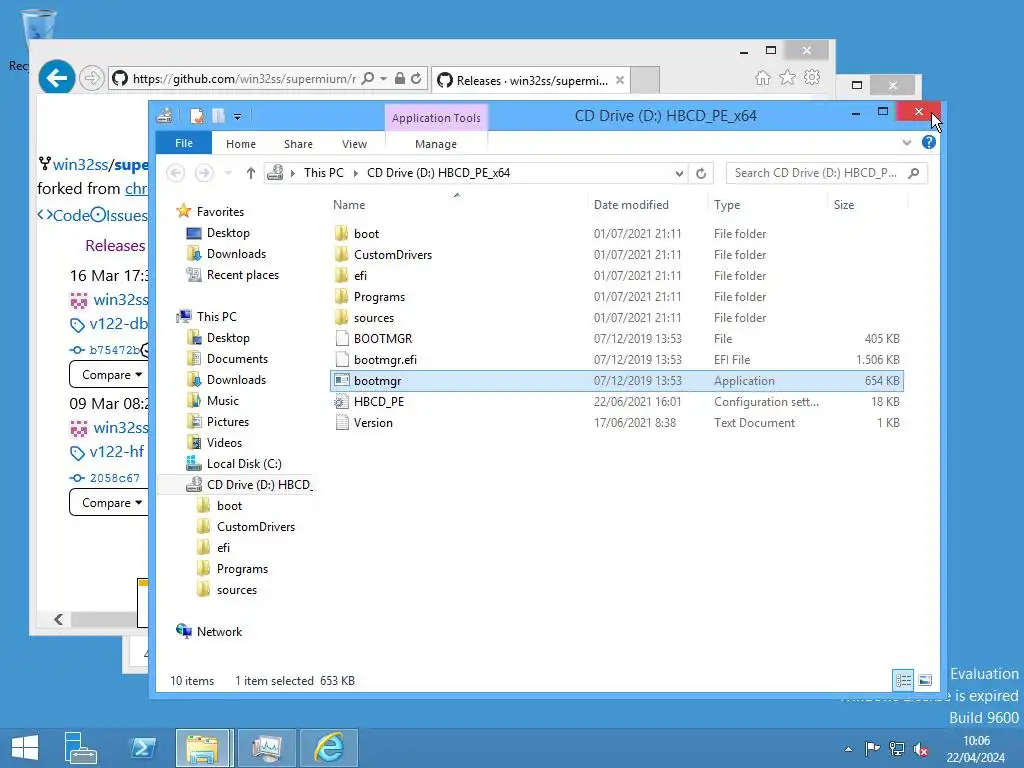The image size is (1024, 768).
Task: Sort by the Type column header
Action: pos(767,204)
